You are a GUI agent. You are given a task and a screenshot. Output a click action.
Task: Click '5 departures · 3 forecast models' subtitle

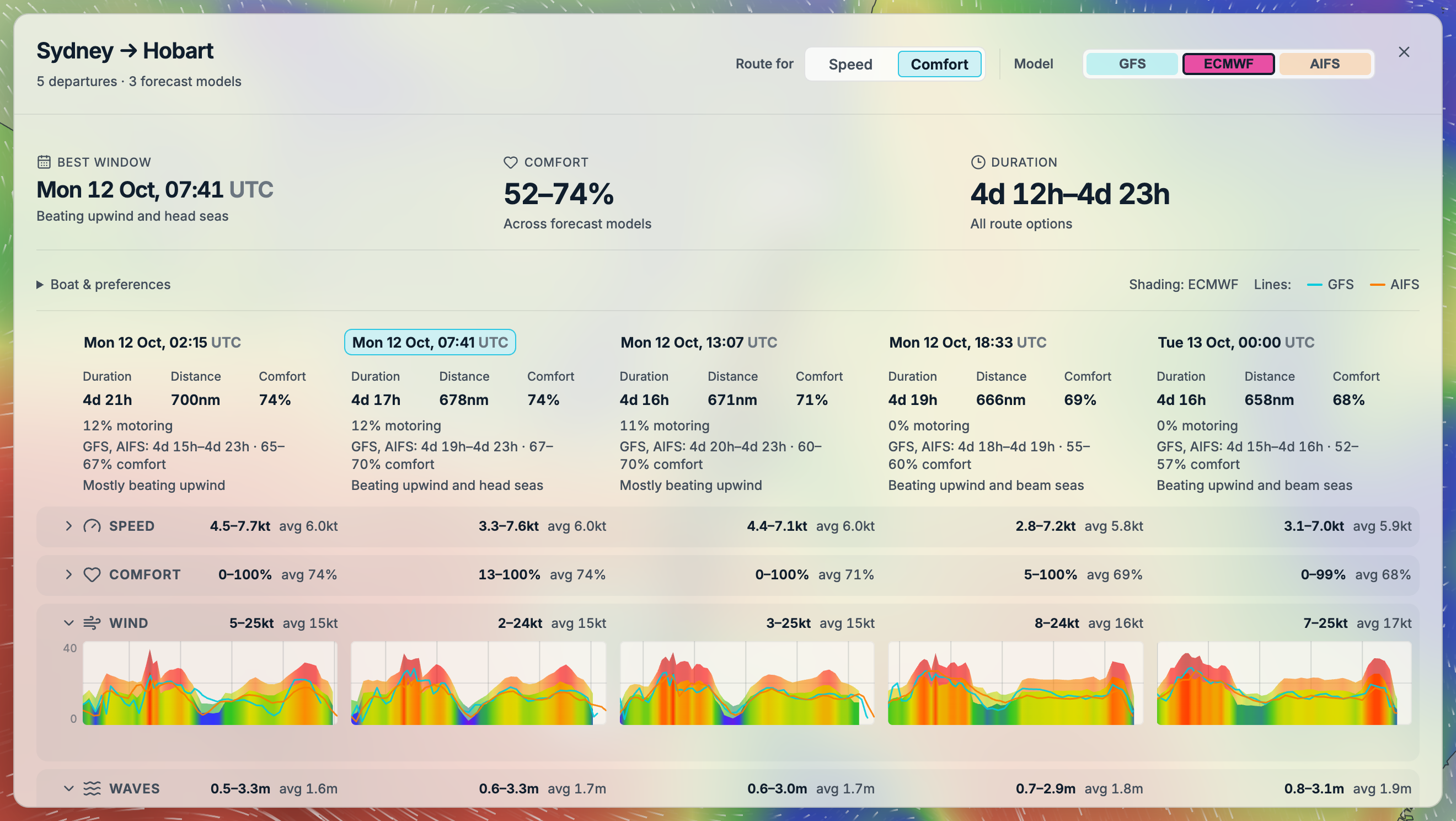click(x=139, y=82)
